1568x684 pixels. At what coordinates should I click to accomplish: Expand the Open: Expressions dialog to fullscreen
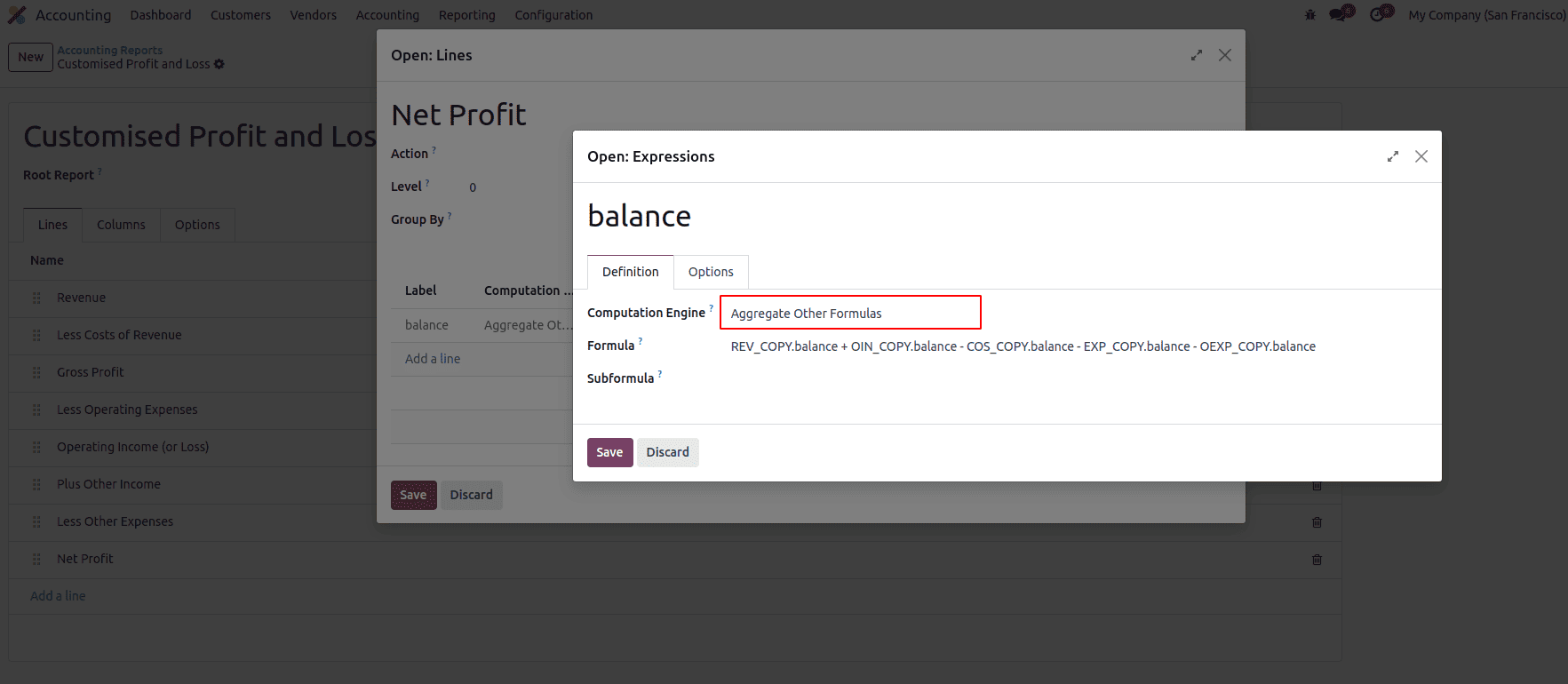1393,156
